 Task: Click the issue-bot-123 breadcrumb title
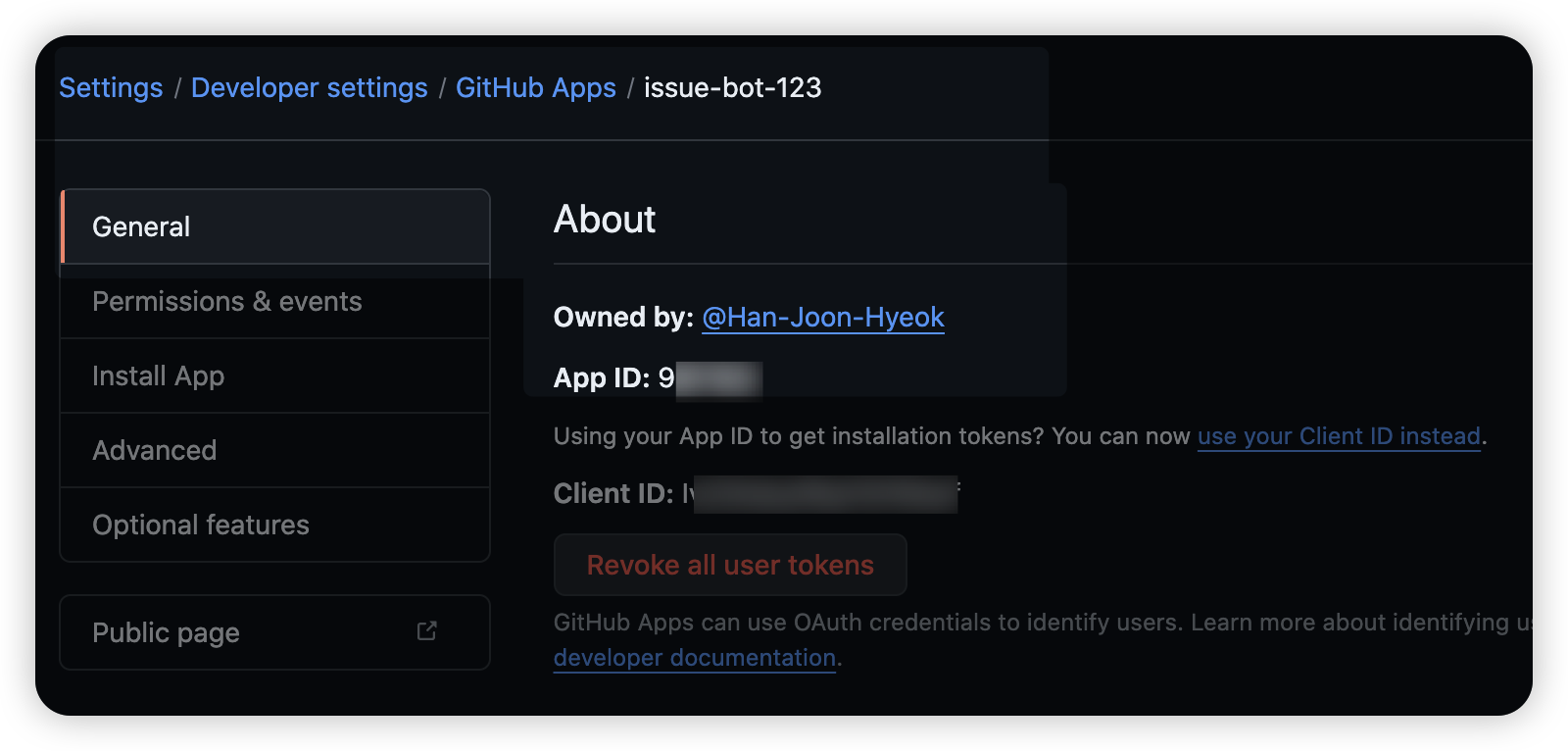pos(732,88)
